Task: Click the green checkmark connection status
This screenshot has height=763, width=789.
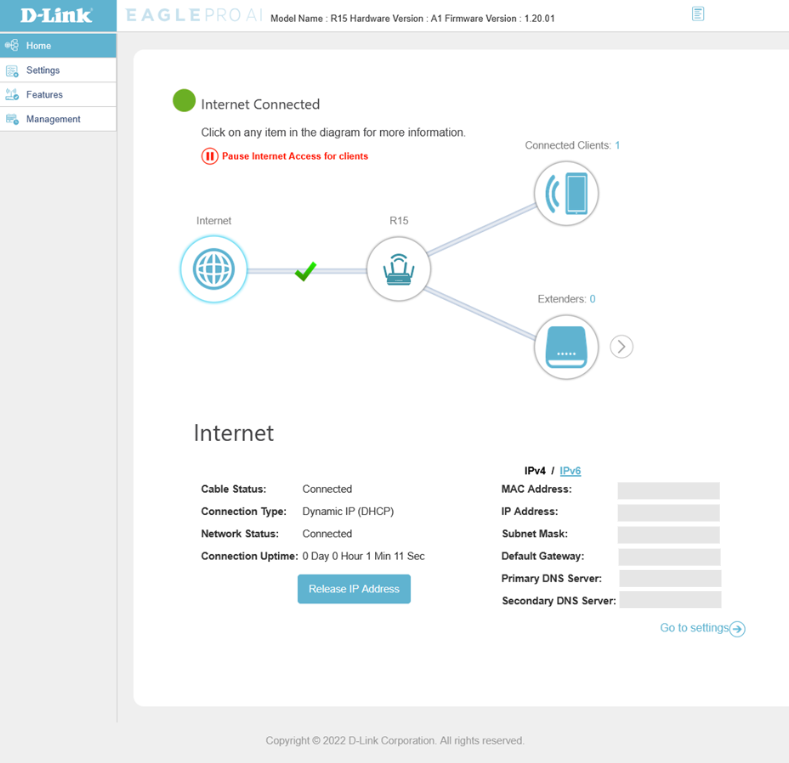Action: click(x=306, y=270)
